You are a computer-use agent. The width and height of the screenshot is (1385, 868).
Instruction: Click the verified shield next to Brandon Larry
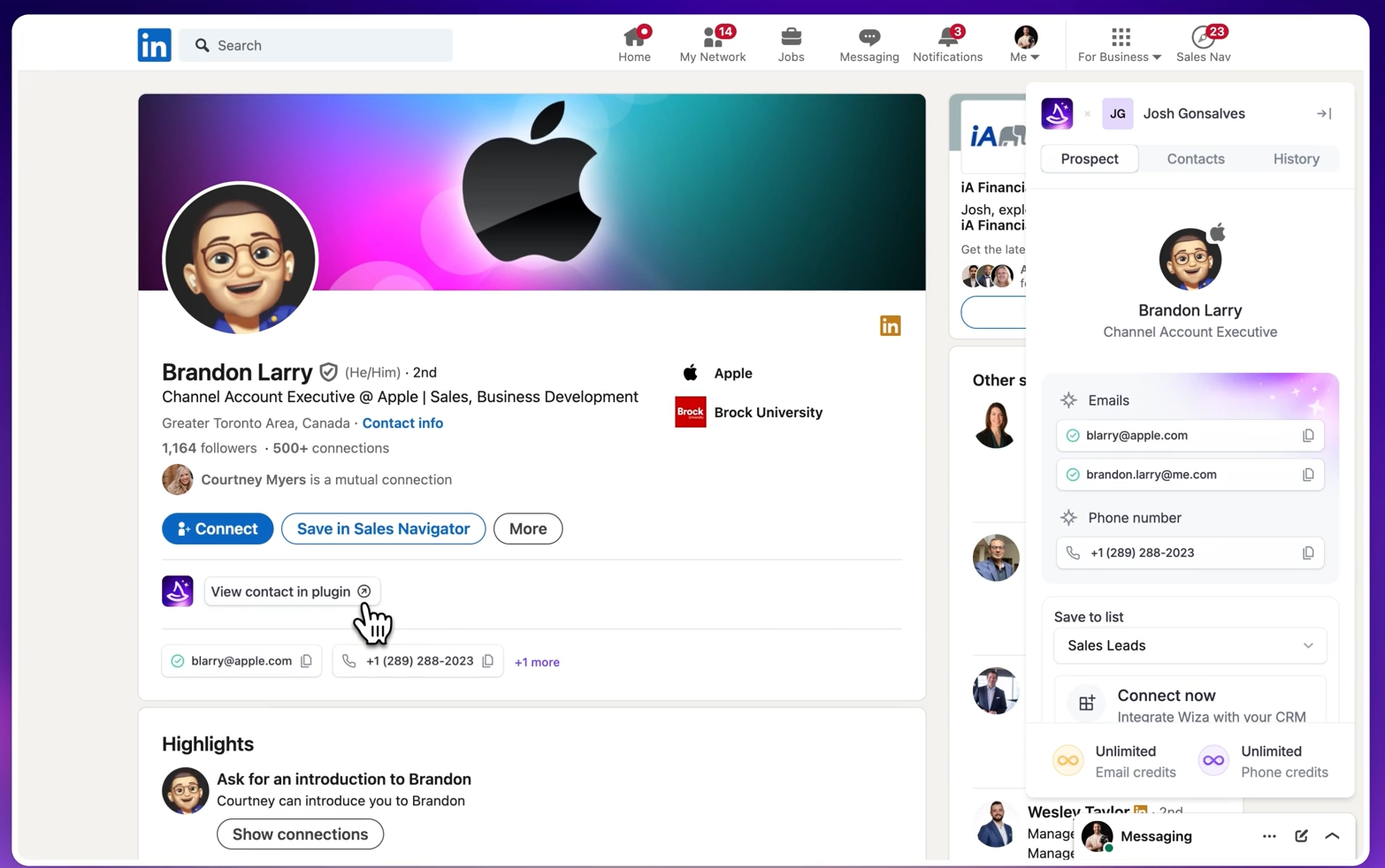coord(329,372)
